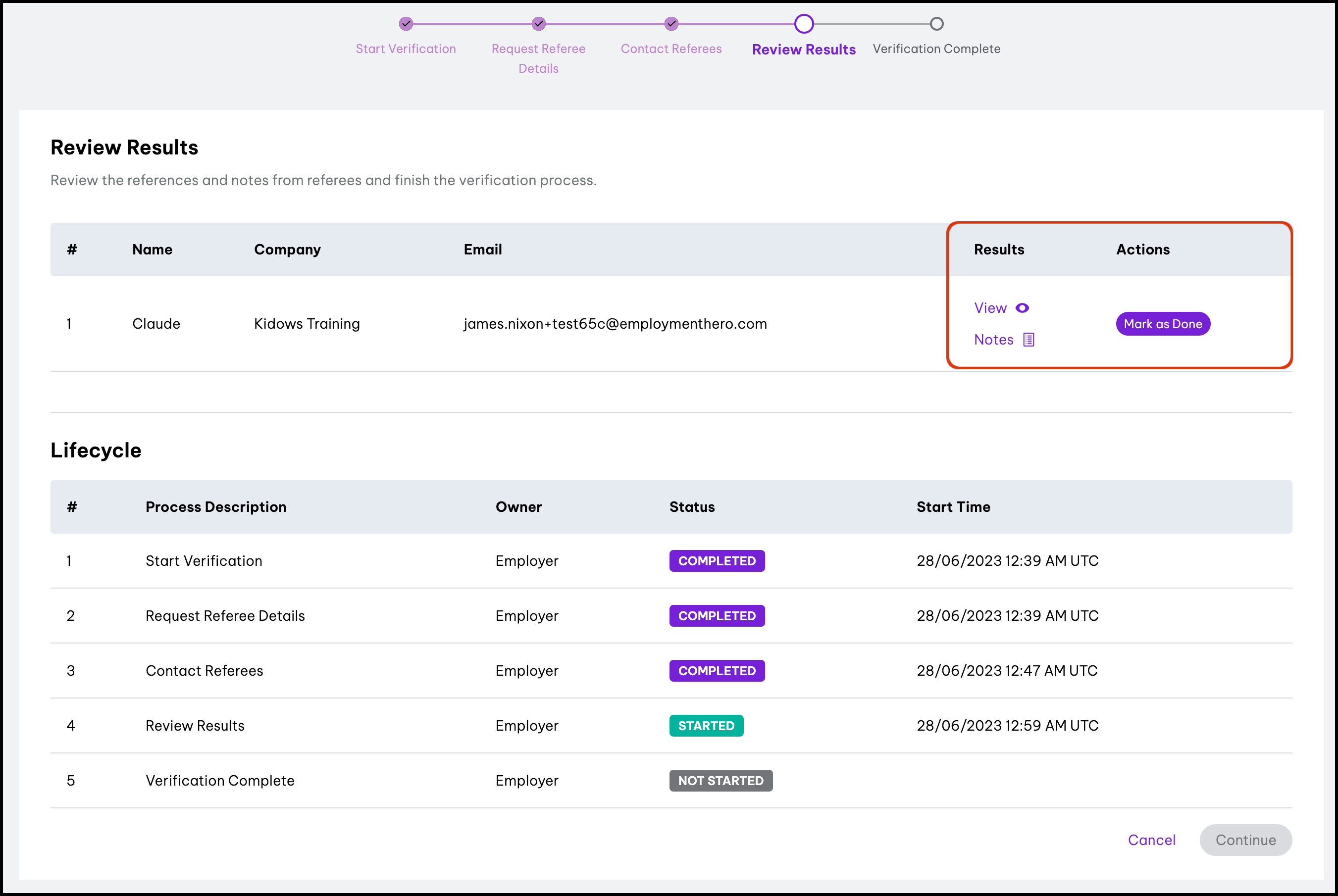Click the STARTED status badge

click(x=706, y=726)
